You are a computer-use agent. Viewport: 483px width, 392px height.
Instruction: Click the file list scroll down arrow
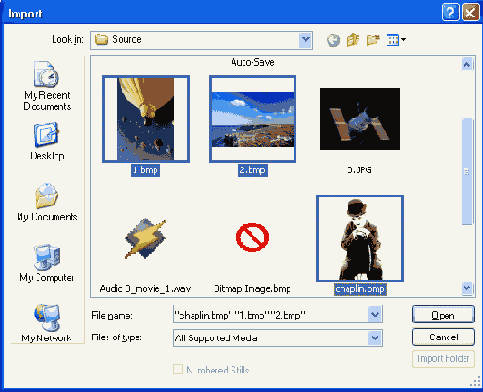467,288
